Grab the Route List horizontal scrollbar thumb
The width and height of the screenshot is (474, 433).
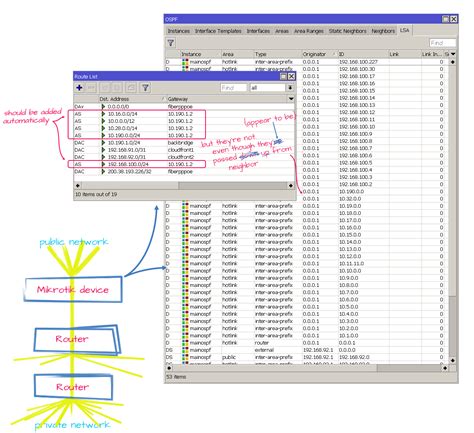click(130, 185)
